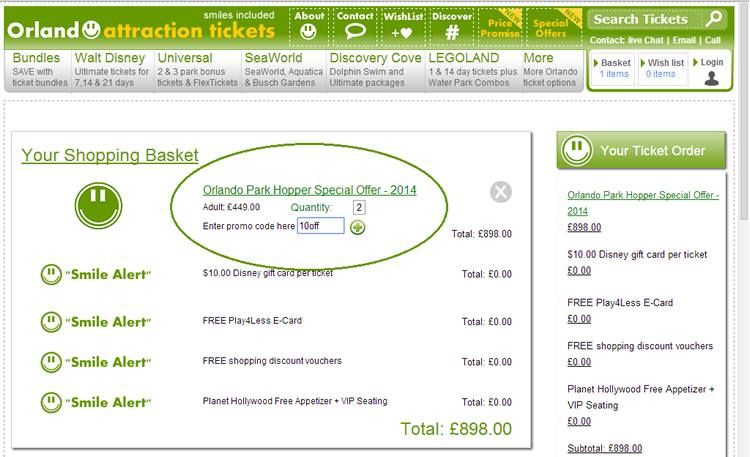This screenshot has height=457, width=750.
Task: Open the SeaWorld tickets menu
Action: pyautogui.click(x=284, y=70)
